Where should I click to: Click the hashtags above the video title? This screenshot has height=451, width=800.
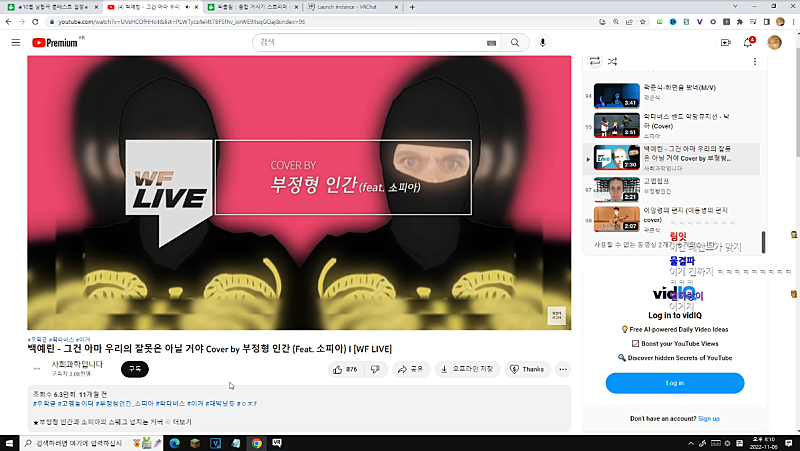pos(59,339)
